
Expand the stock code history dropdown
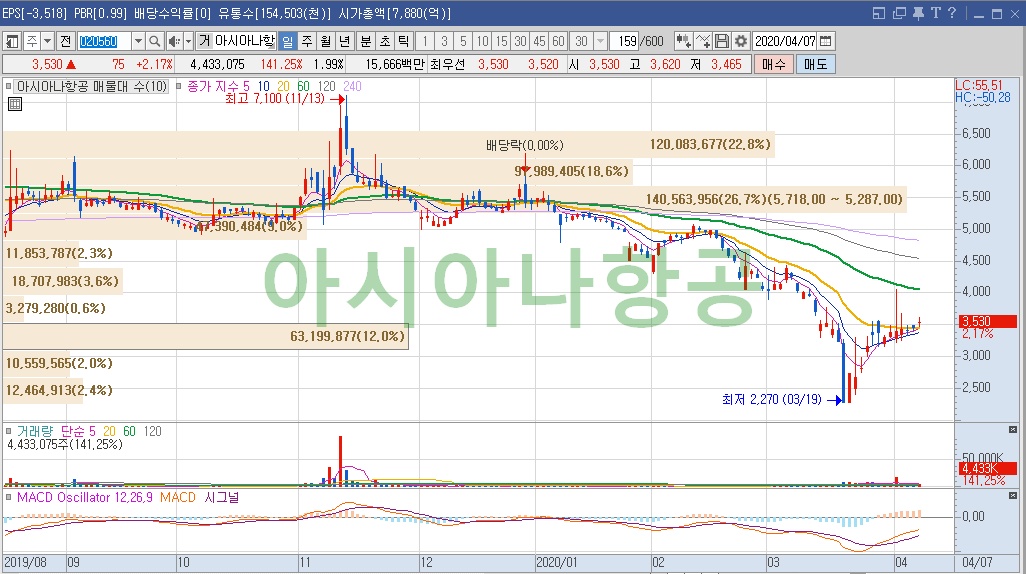click(x=138, y=41)
